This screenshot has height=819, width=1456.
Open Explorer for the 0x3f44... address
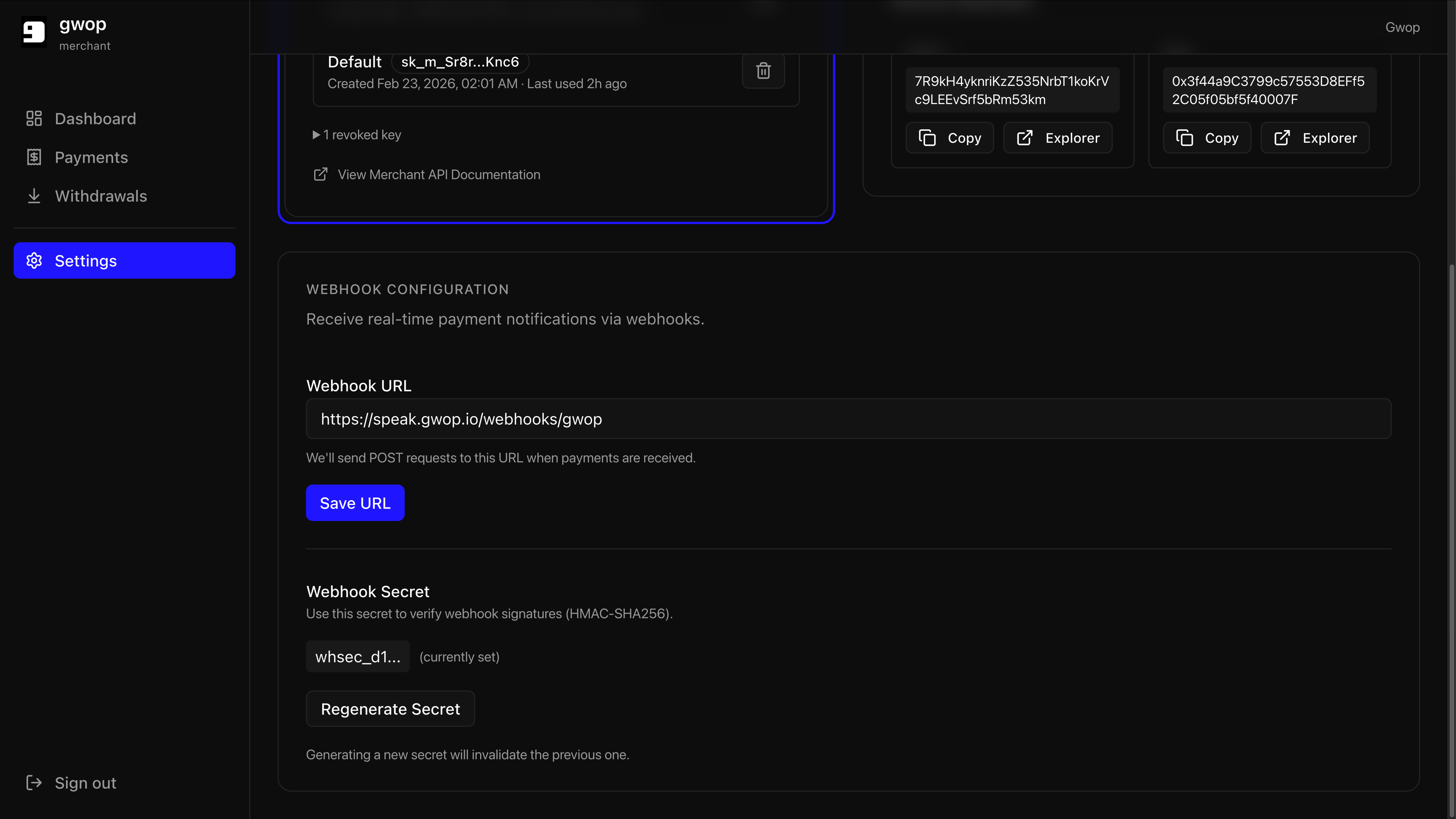[x=1315, y=138]
